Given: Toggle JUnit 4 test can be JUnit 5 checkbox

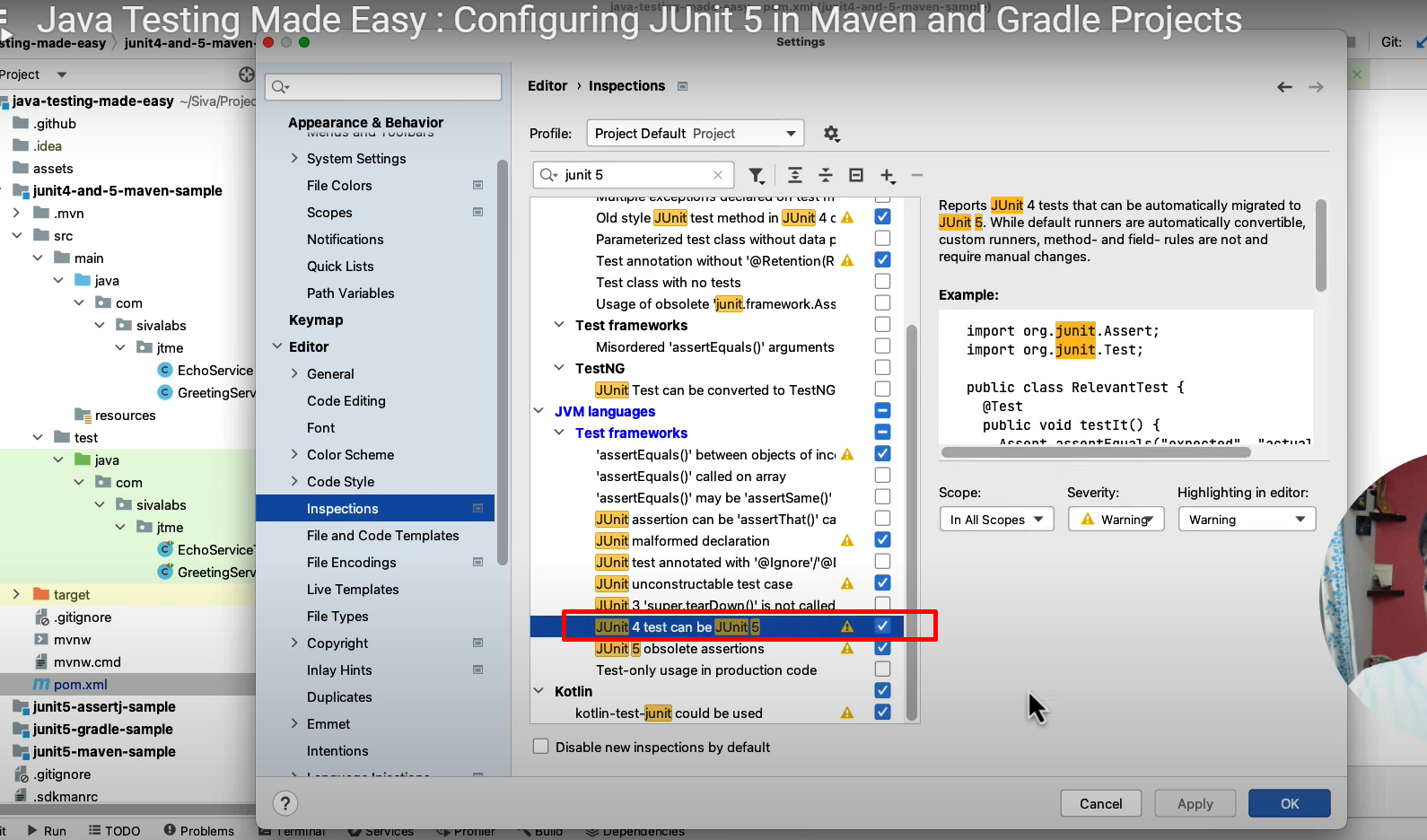Looking at the screenshot, I should tap(882, 626).
